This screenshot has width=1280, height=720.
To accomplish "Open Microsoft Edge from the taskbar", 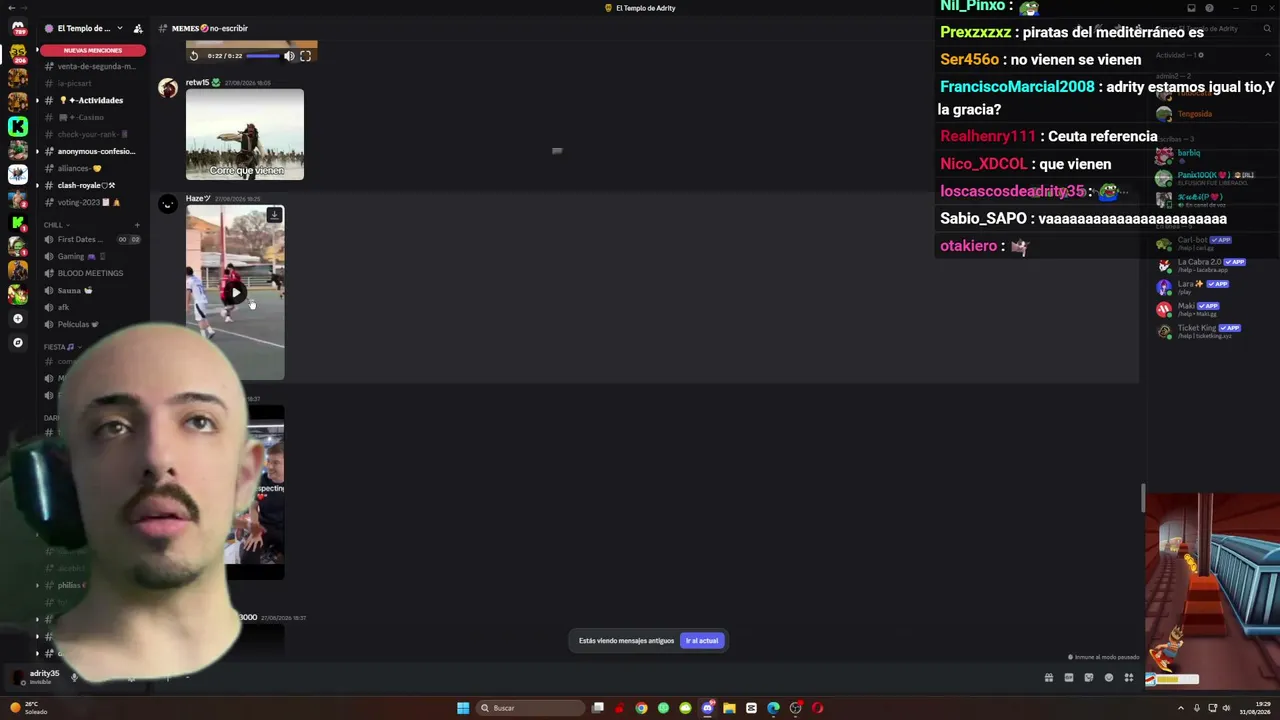I will pos(773,708).
